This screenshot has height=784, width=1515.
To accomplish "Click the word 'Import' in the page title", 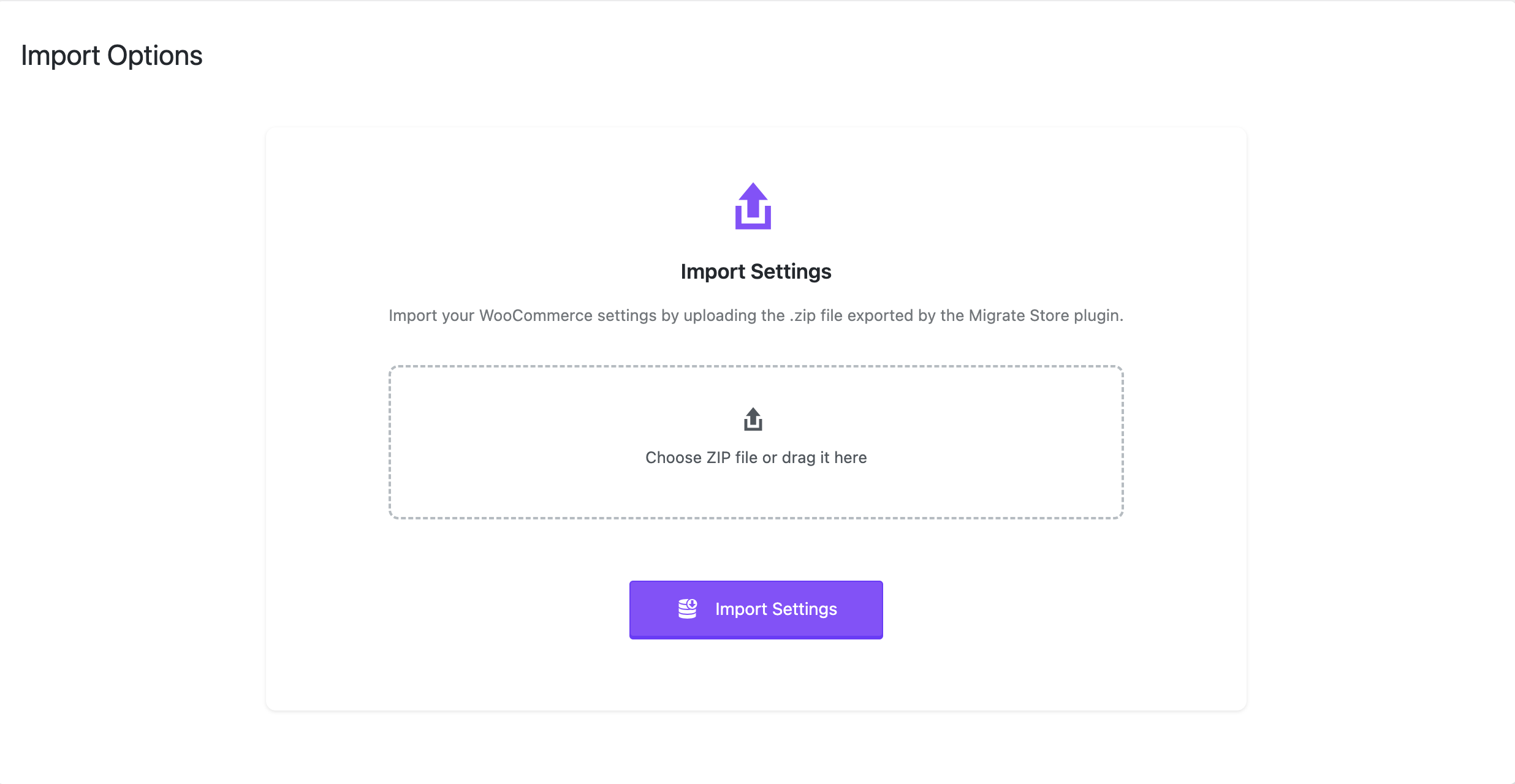I will [x=60, y=56].
